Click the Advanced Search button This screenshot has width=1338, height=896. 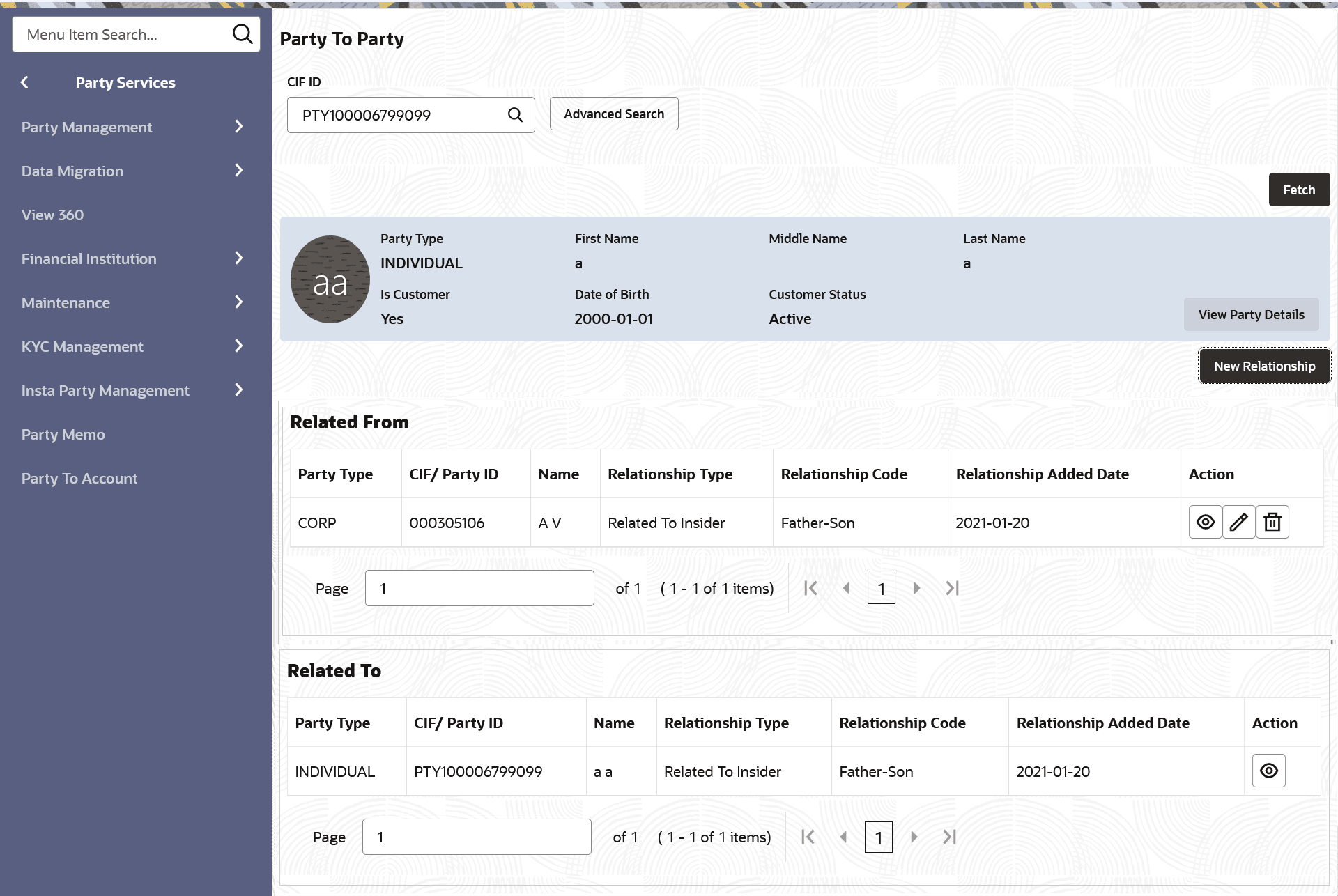(x=613, y=114)
